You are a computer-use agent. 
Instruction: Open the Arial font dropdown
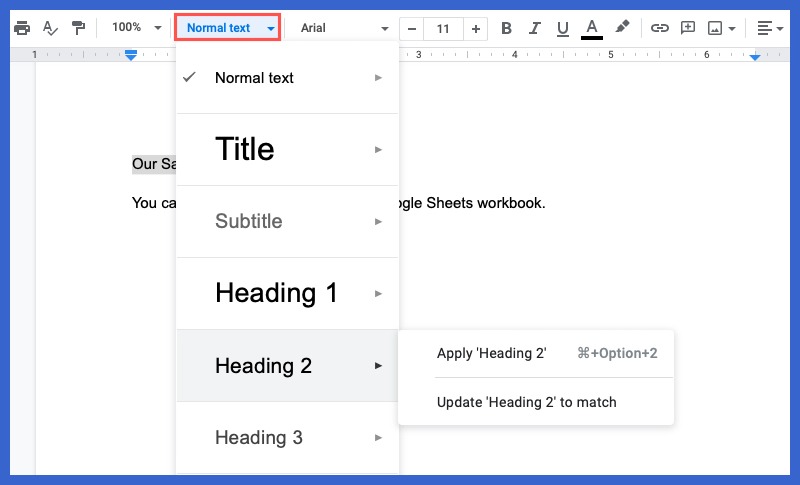[x=344, y=28]
